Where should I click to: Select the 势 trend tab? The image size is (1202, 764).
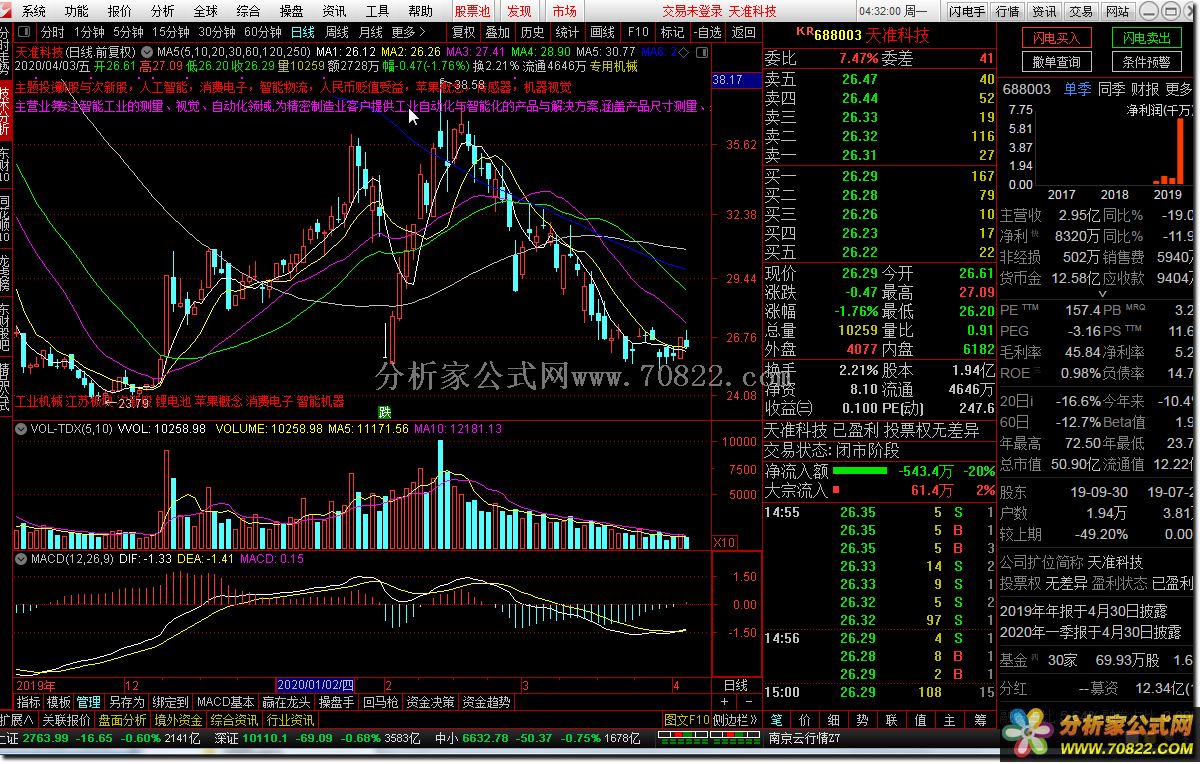[863, 720]
